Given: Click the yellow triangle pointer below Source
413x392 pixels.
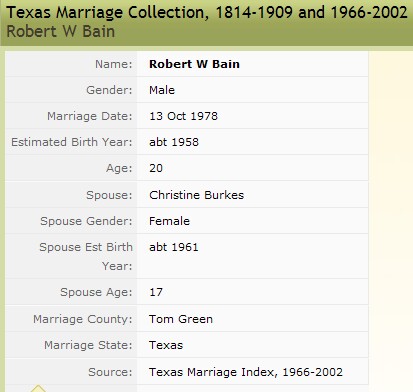Looking at the screenshot, I should coord(38,388).
